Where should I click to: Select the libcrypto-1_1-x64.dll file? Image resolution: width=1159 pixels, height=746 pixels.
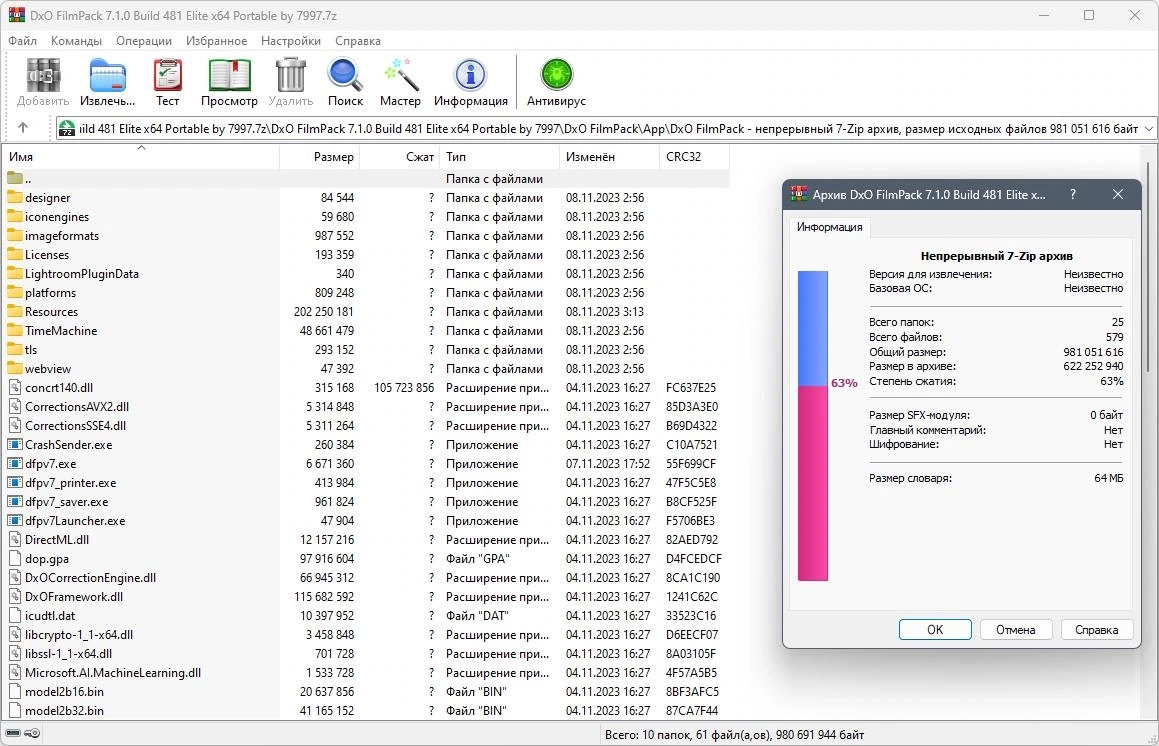tap(367, 634)
